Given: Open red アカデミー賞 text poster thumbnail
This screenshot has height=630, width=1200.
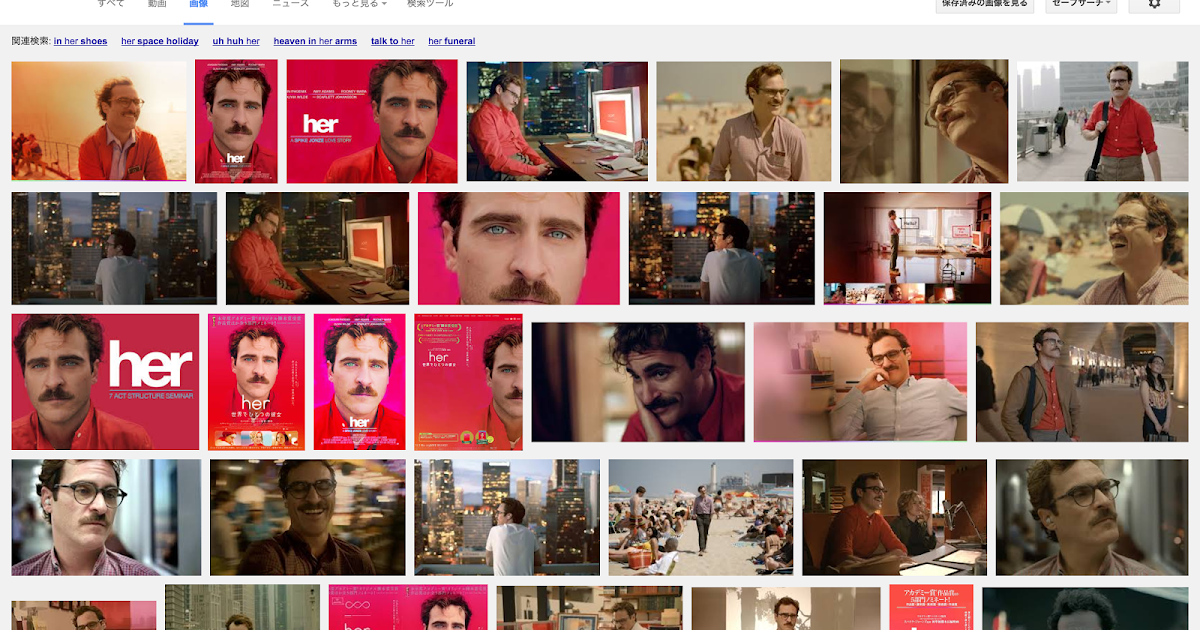Looking at the screenshot, I should [931, 608].
